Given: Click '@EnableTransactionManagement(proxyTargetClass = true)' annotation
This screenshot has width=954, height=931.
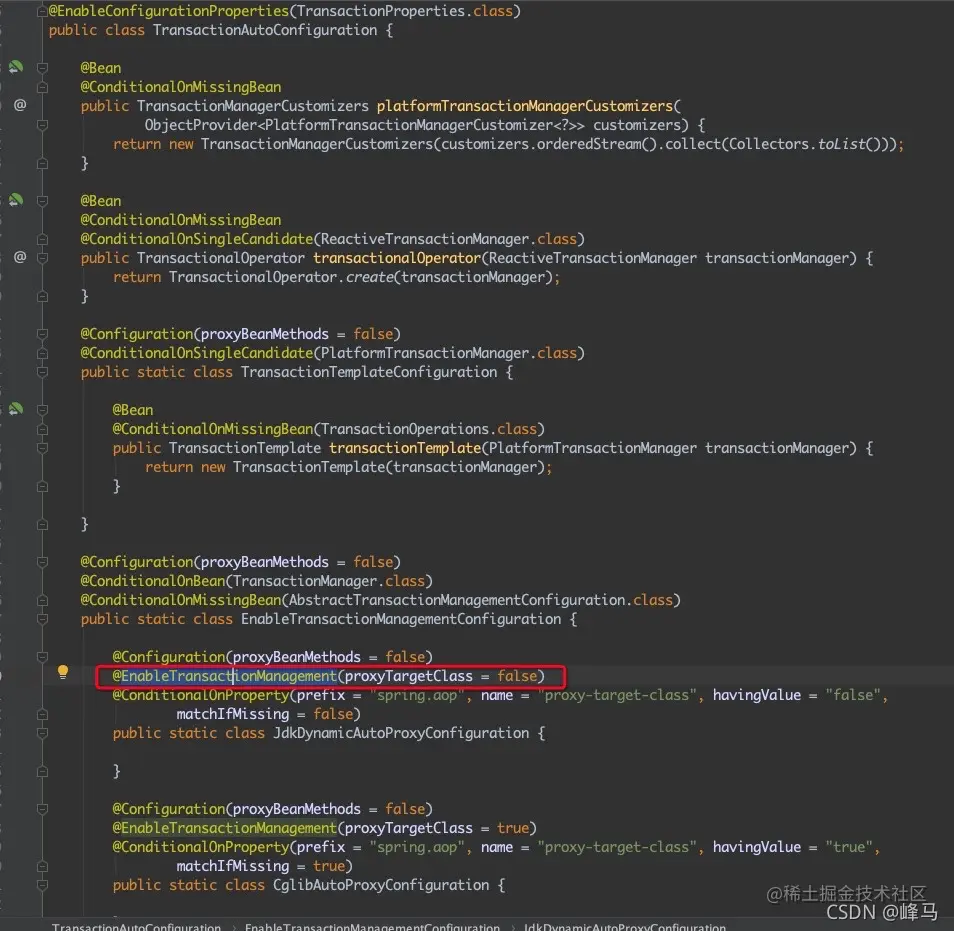Looking at the screenshot, I should tap(324, 828).
